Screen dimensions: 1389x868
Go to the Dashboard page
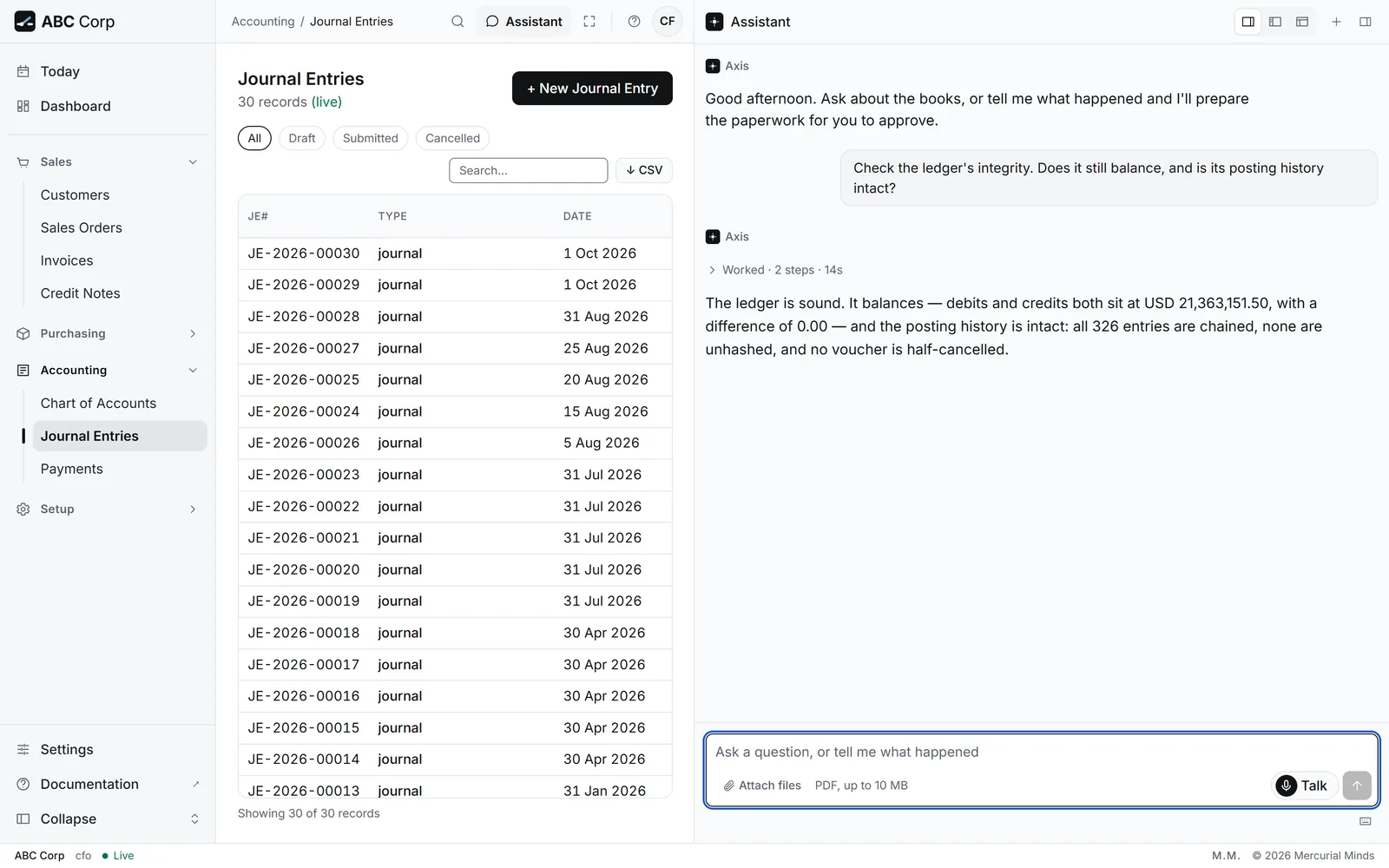pos(76,106)
